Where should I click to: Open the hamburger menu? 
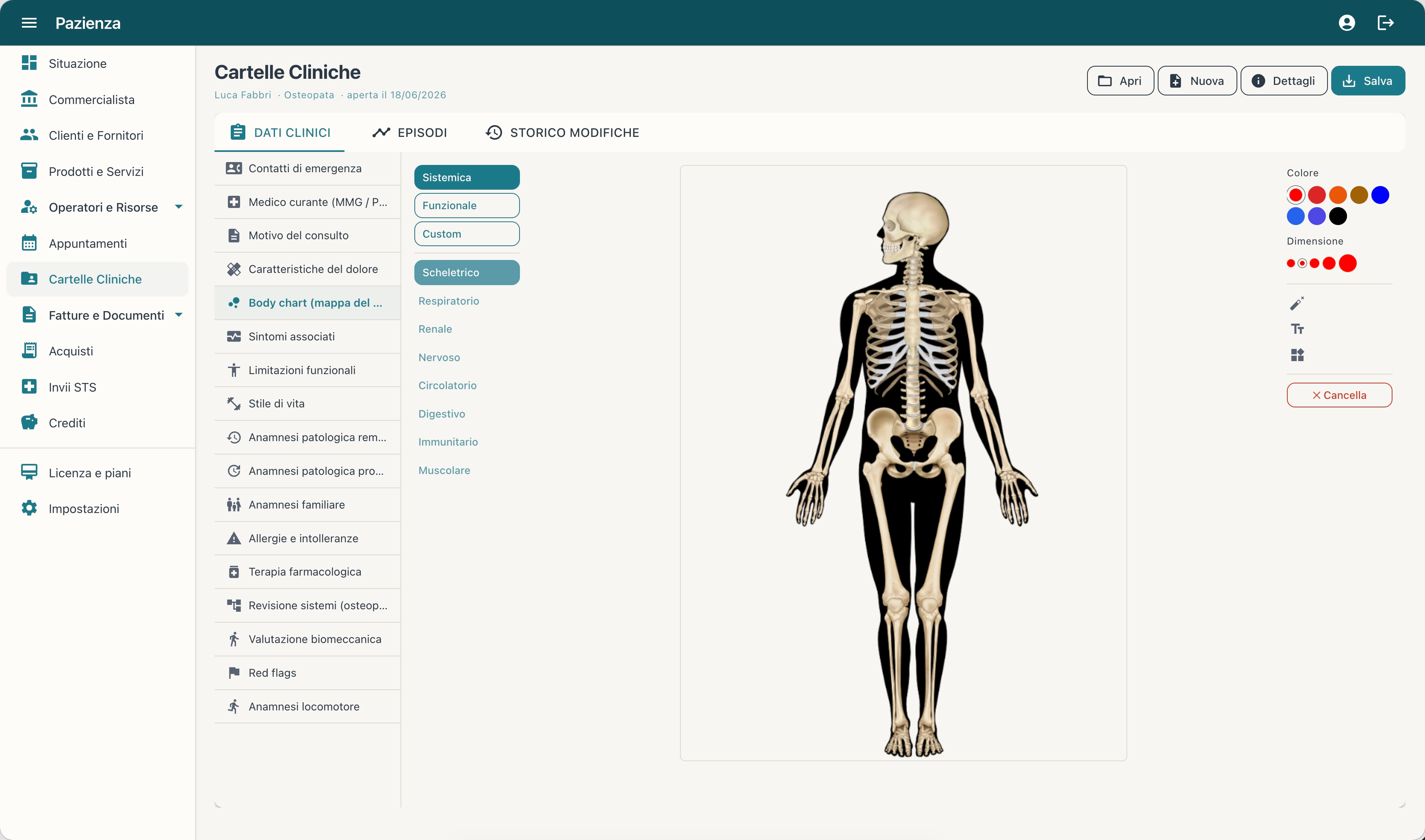click(29, 23)
